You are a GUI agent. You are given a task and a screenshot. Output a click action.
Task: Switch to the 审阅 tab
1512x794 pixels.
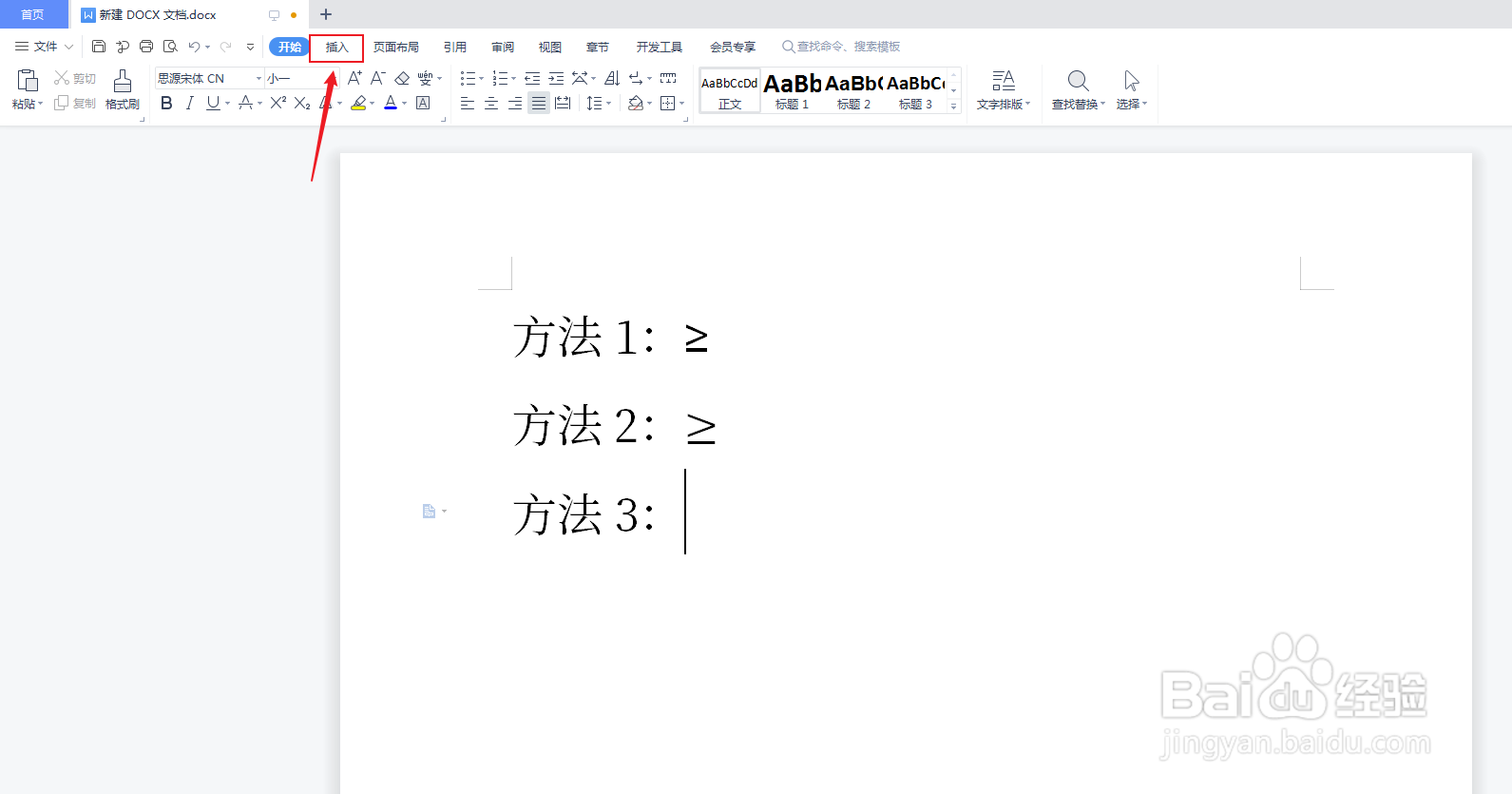[503, 47]
